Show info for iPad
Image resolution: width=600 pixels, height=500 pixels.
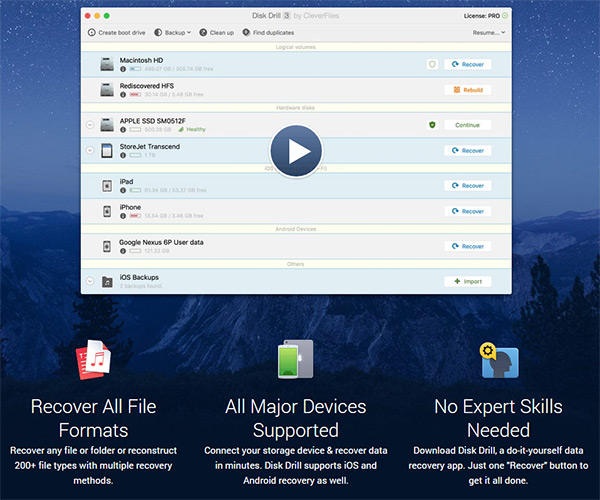tap(123, 191)
